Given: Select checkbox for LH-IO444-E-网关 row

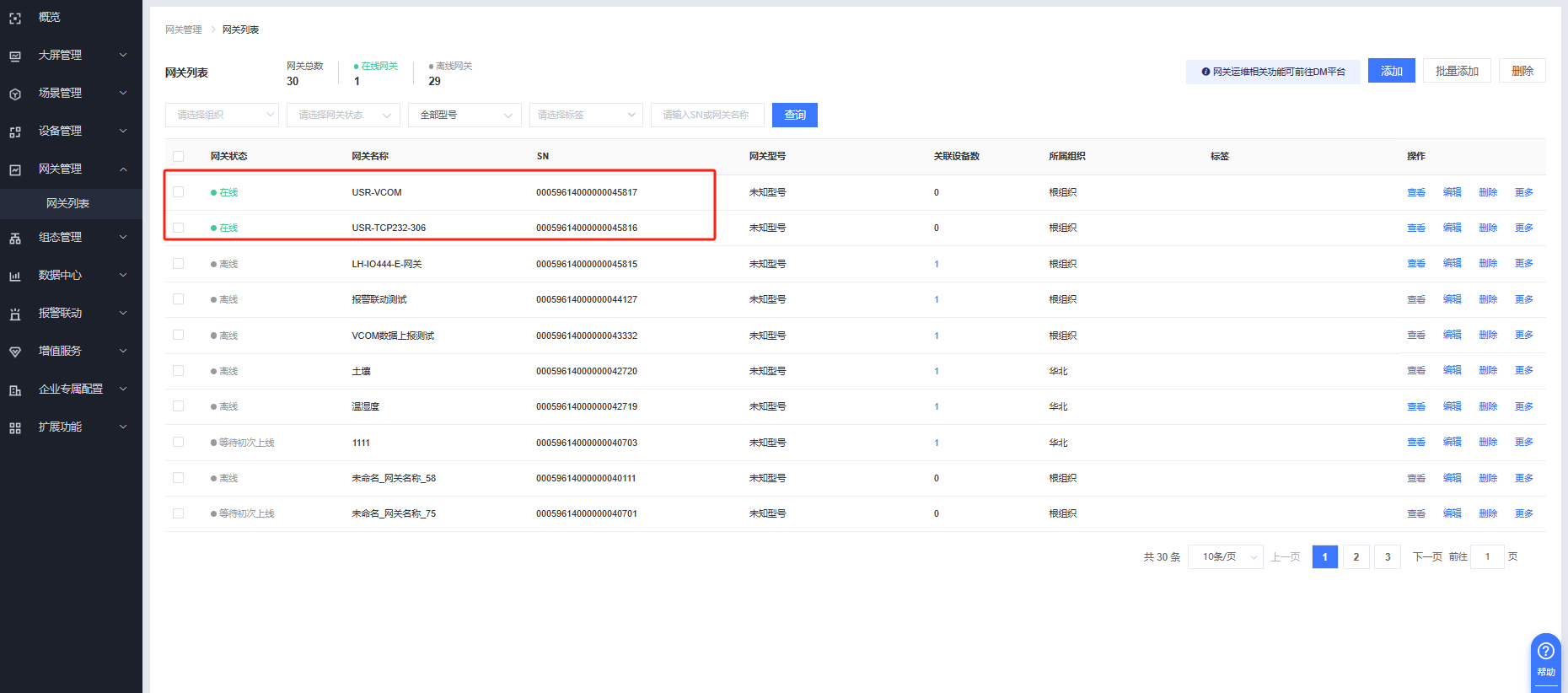Looking at the screenshot, I should point(178,264).
